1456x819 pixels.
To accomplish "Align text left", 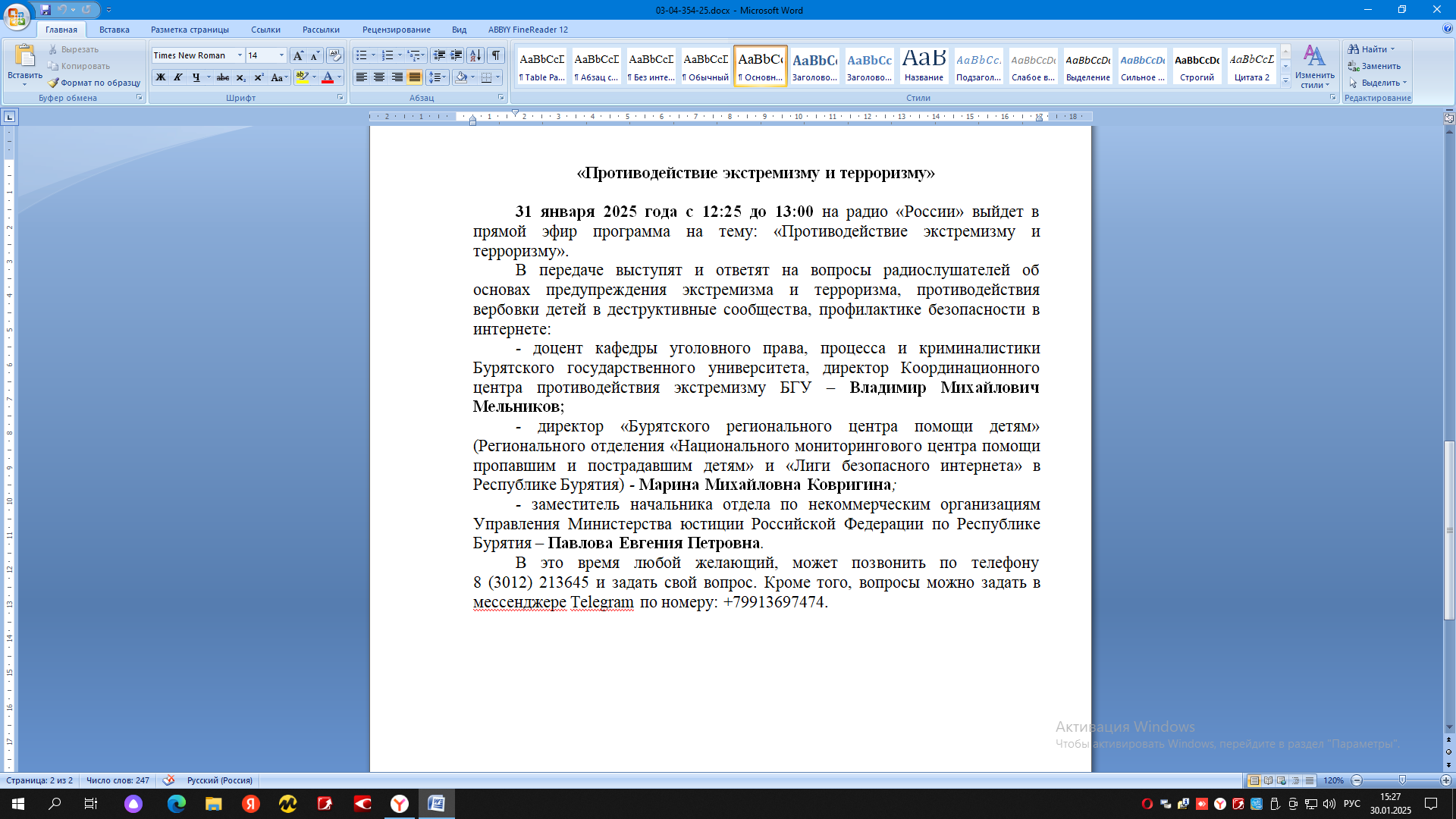I will point(362,77).
